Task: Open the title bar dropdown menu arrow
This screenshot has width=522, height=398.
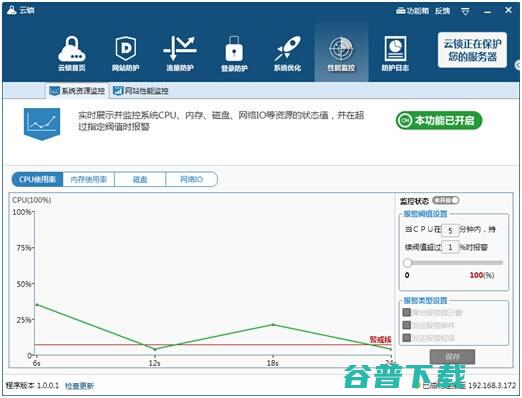Action: click(466, 12)
